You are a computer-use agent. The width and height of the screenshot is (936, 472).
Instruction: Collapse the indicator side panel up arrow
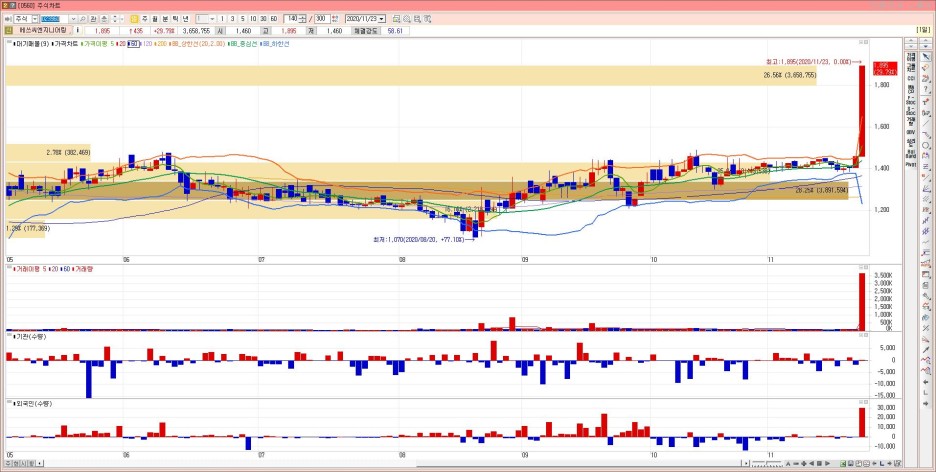coord(910,43)
